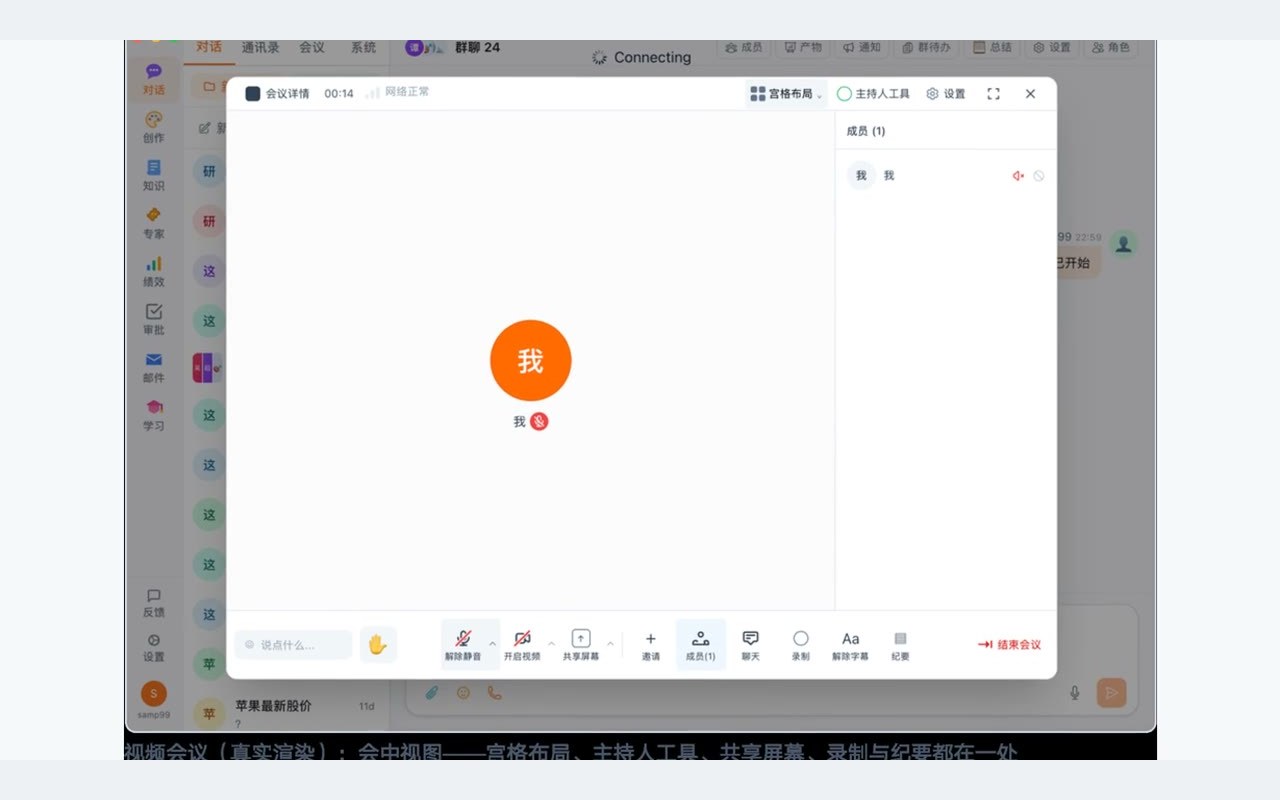Open 绩效 in the left sidebar
Image resolution: width=1280 pixels, height=800 pixels.
point(154,271)
